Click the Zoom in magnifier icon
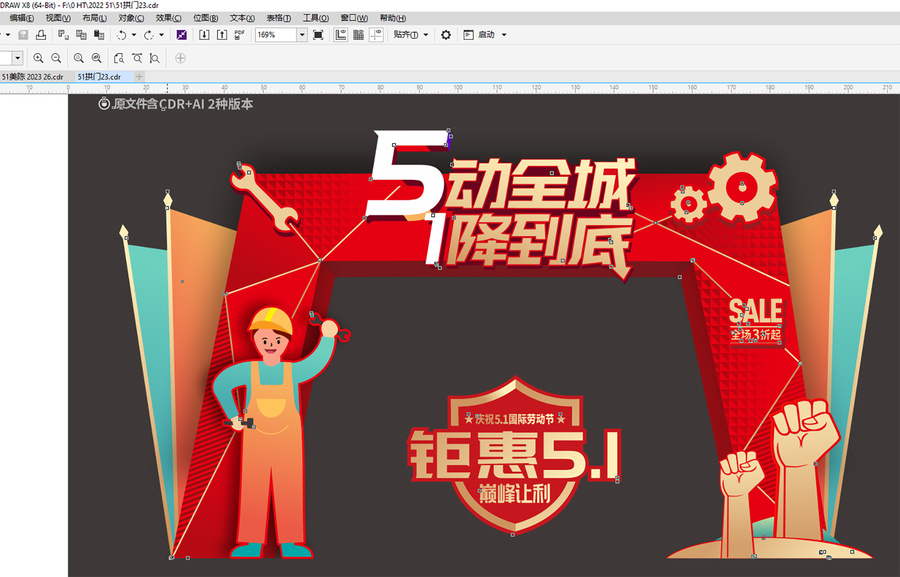Viewport: 900px width, 577px height. pos(38,58)
